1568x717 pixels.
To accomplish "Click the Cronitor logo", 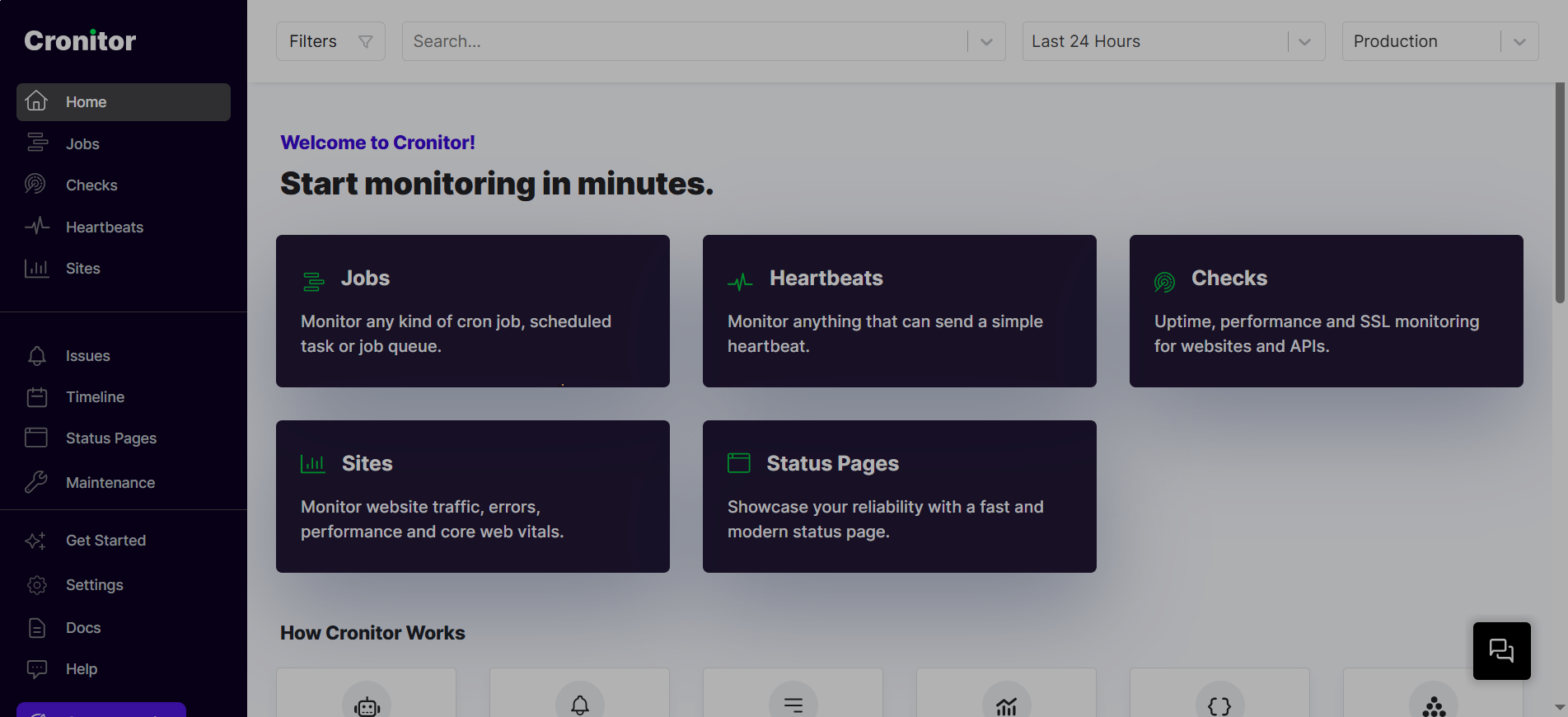I will click(x=80, y=40).
